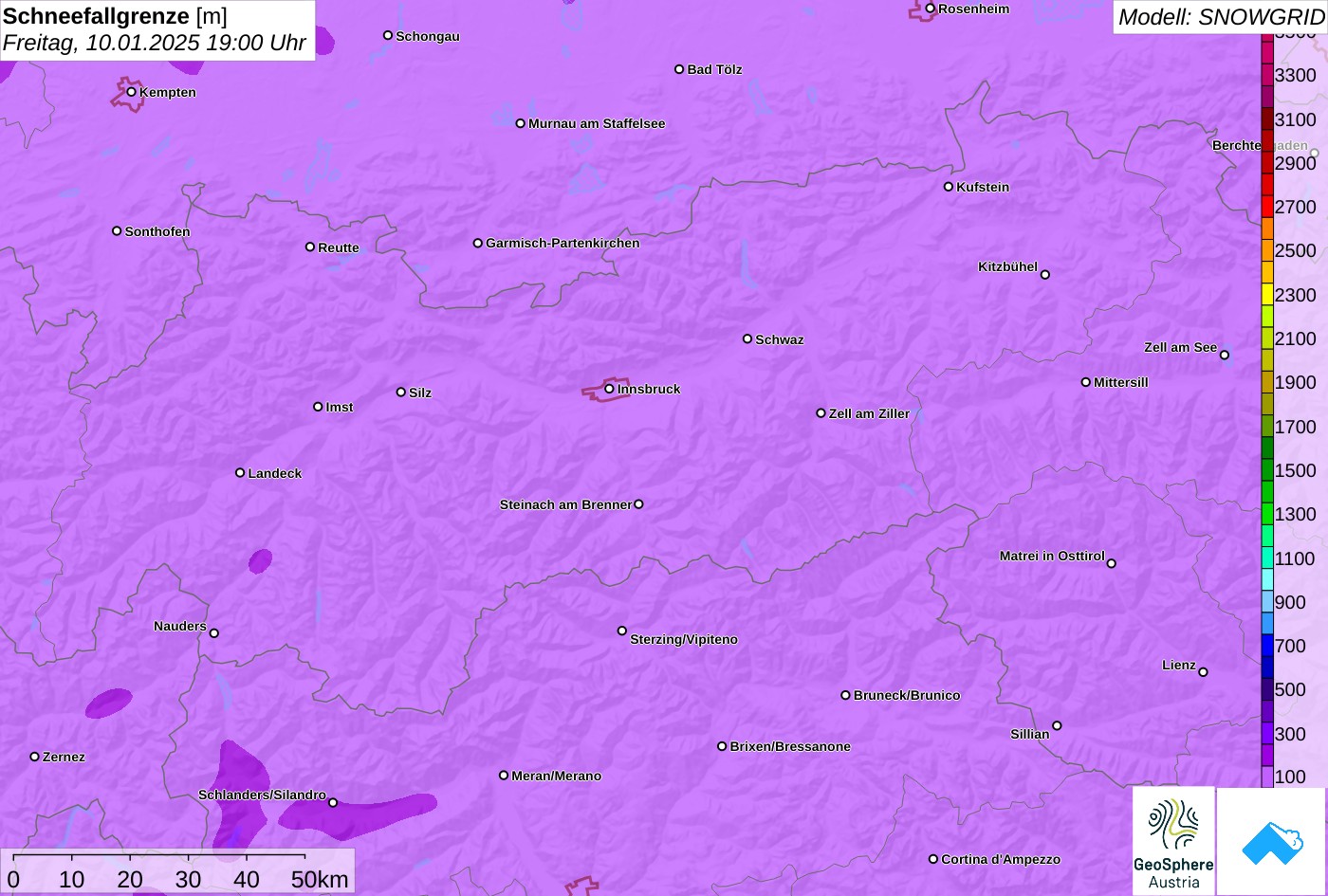This screenshot has width=1328, height=896.
Task: Click the legend value '900'
Action: (x=1290, y=602)
